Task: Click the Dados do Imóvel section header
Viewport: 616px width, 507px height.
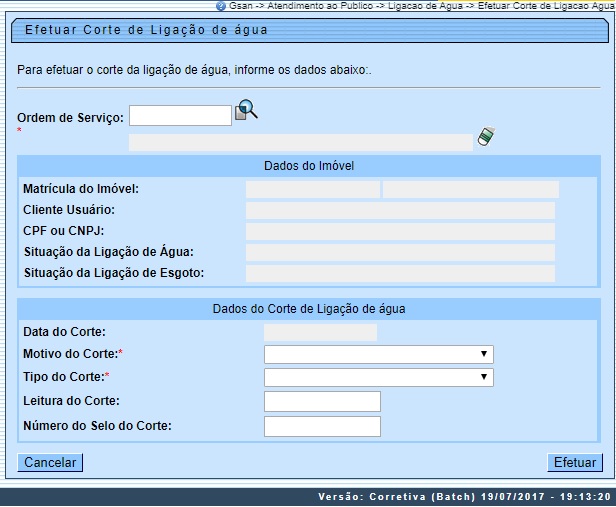Action: coord(308,166)
